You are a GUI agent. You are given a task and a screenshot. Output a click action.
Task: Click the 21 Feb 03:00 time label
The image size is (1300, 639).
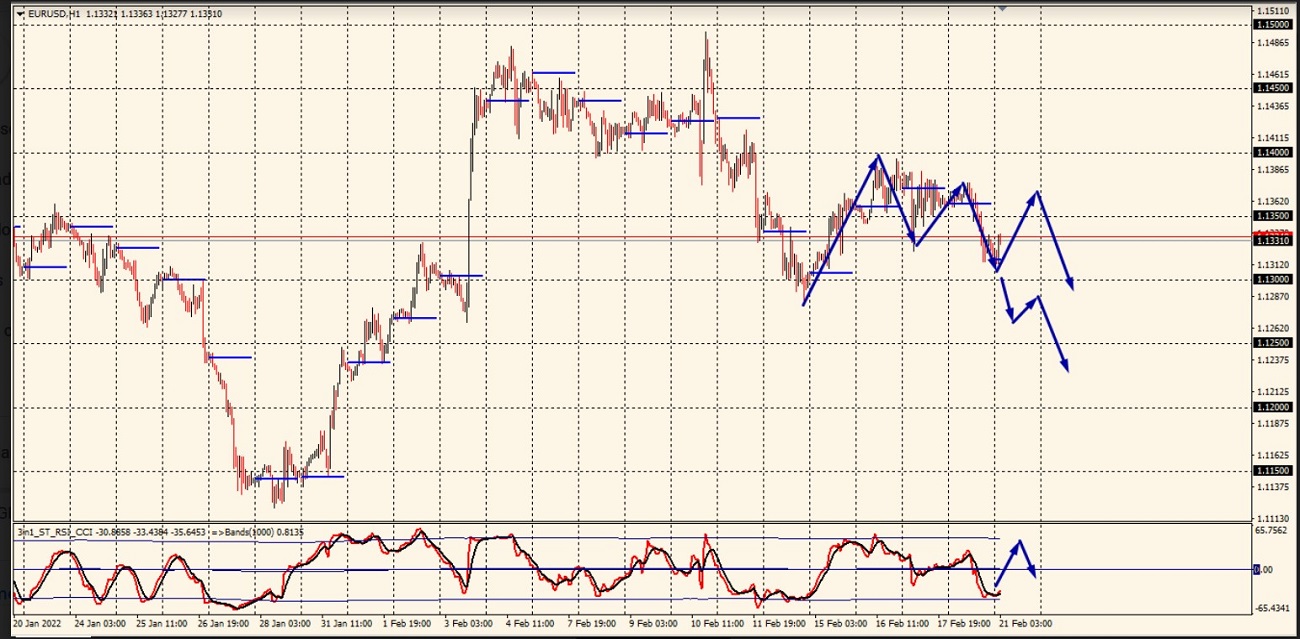point(1024,623)
